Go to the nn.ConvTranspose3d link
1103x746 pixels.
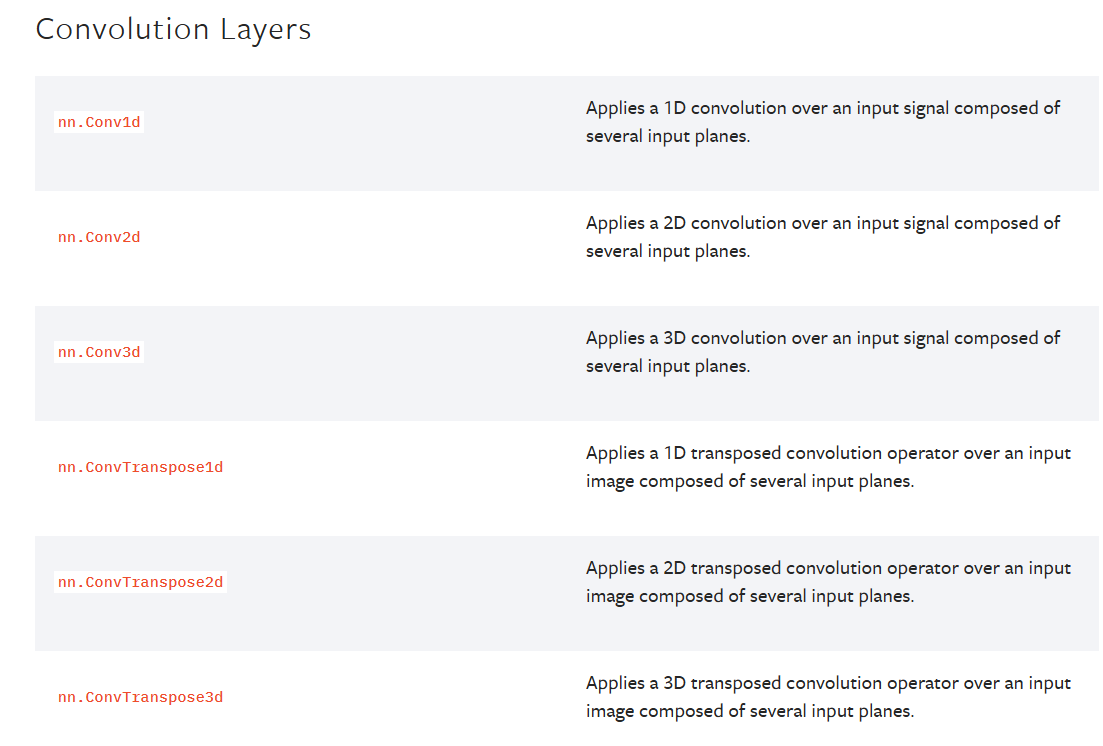pos(140,698)
